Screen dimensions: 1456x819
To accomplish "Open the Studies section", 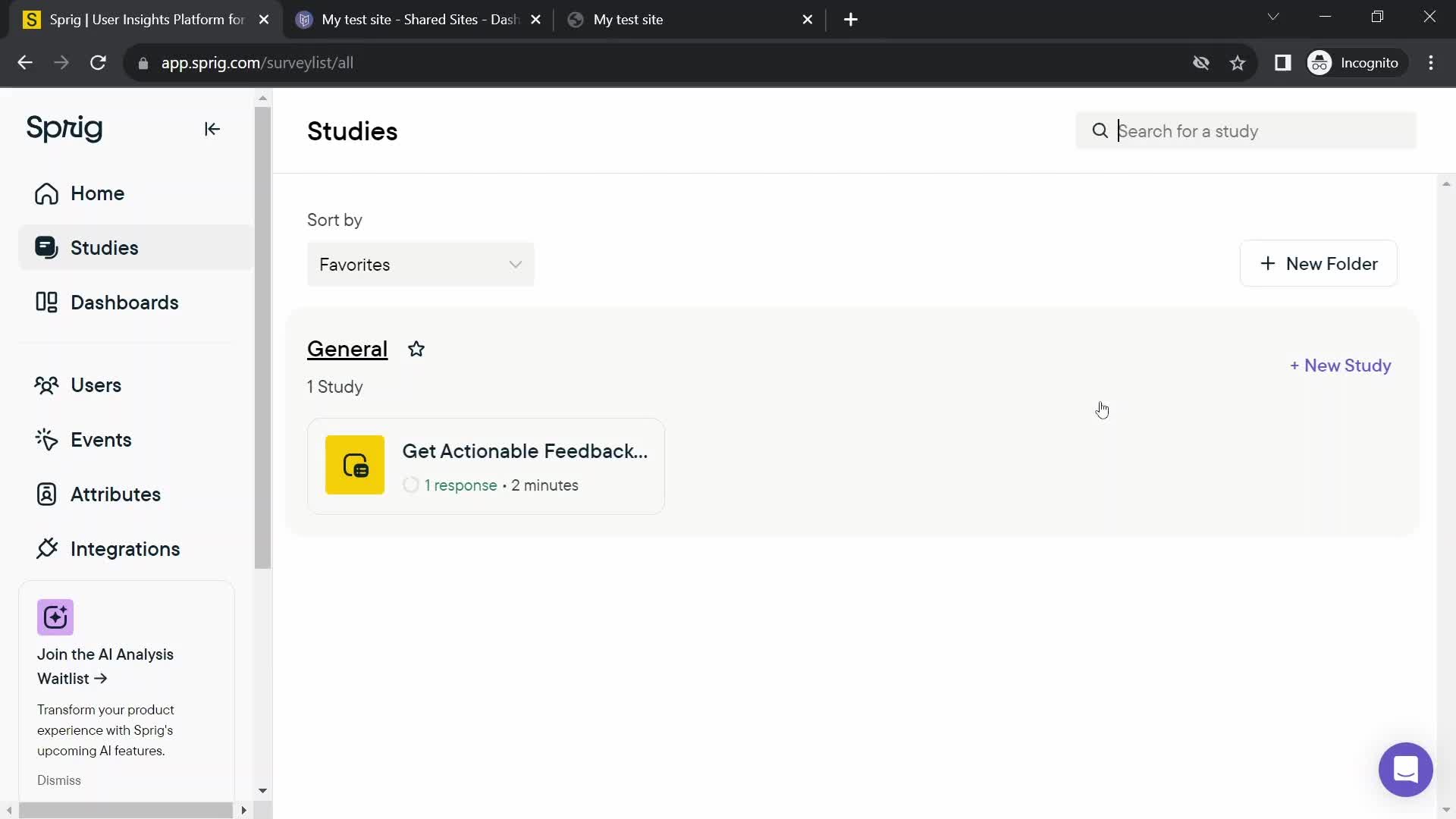I will (x=136, y=248).
